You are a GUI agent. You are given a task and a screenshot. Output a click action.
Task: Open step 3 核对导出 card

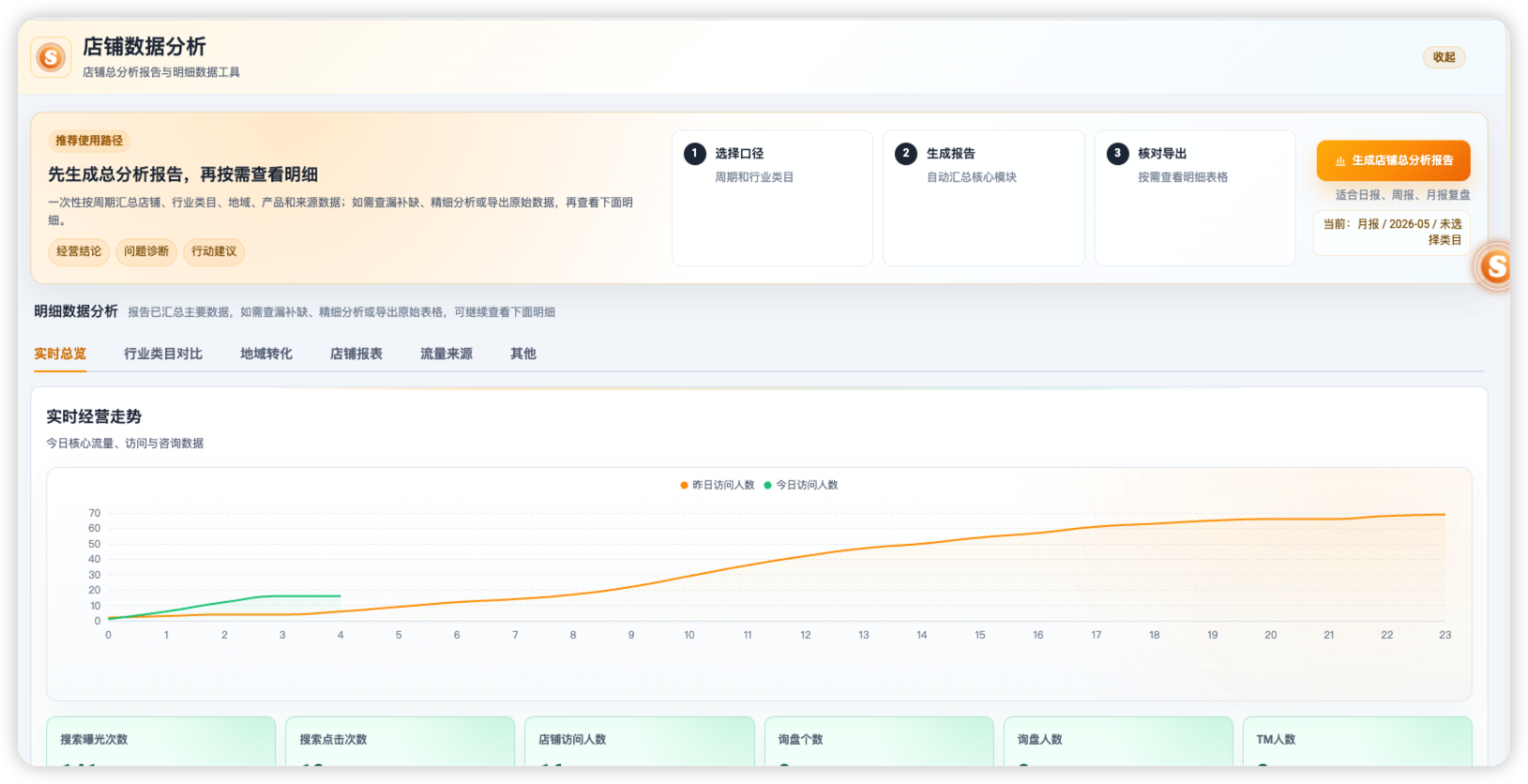coord(1195,198)
